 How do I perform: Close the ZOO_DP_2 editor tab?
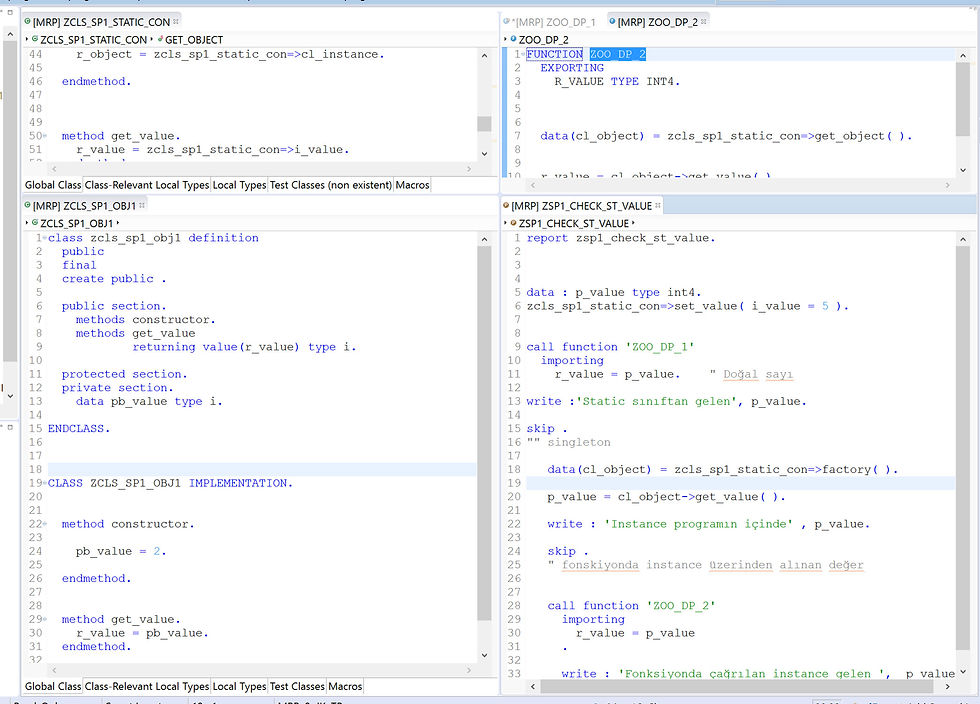coord(704,22)
